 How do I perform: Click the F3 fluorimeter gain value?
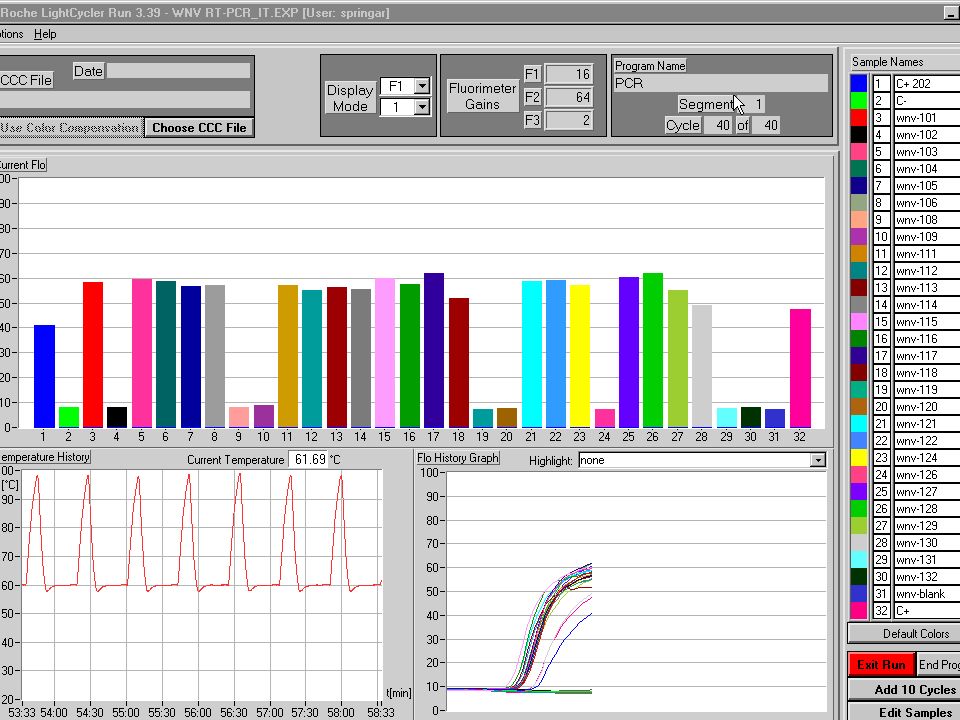tap(569, 120)
